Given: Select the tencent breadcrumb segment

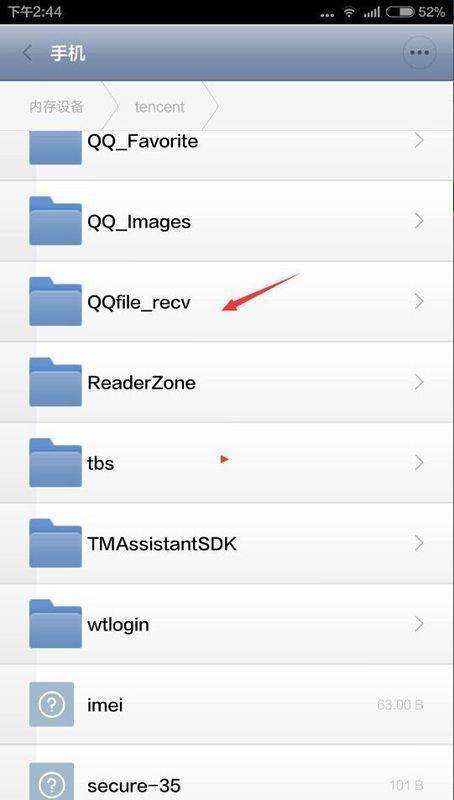Looking at the screenshot, I should tap(160, 107).
